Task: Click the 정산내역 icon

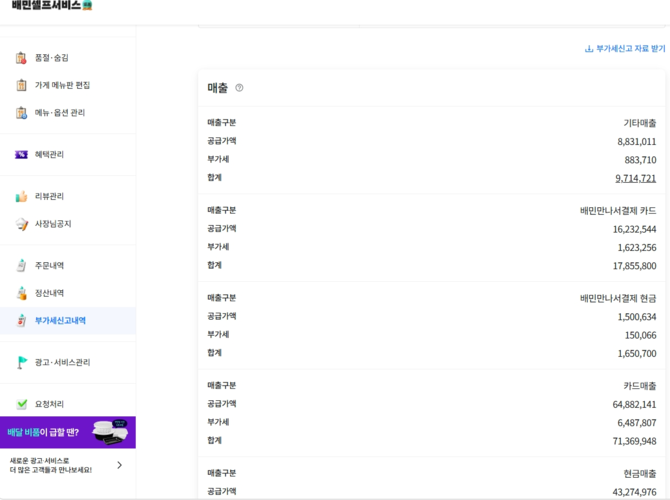Action: [21, 293]
